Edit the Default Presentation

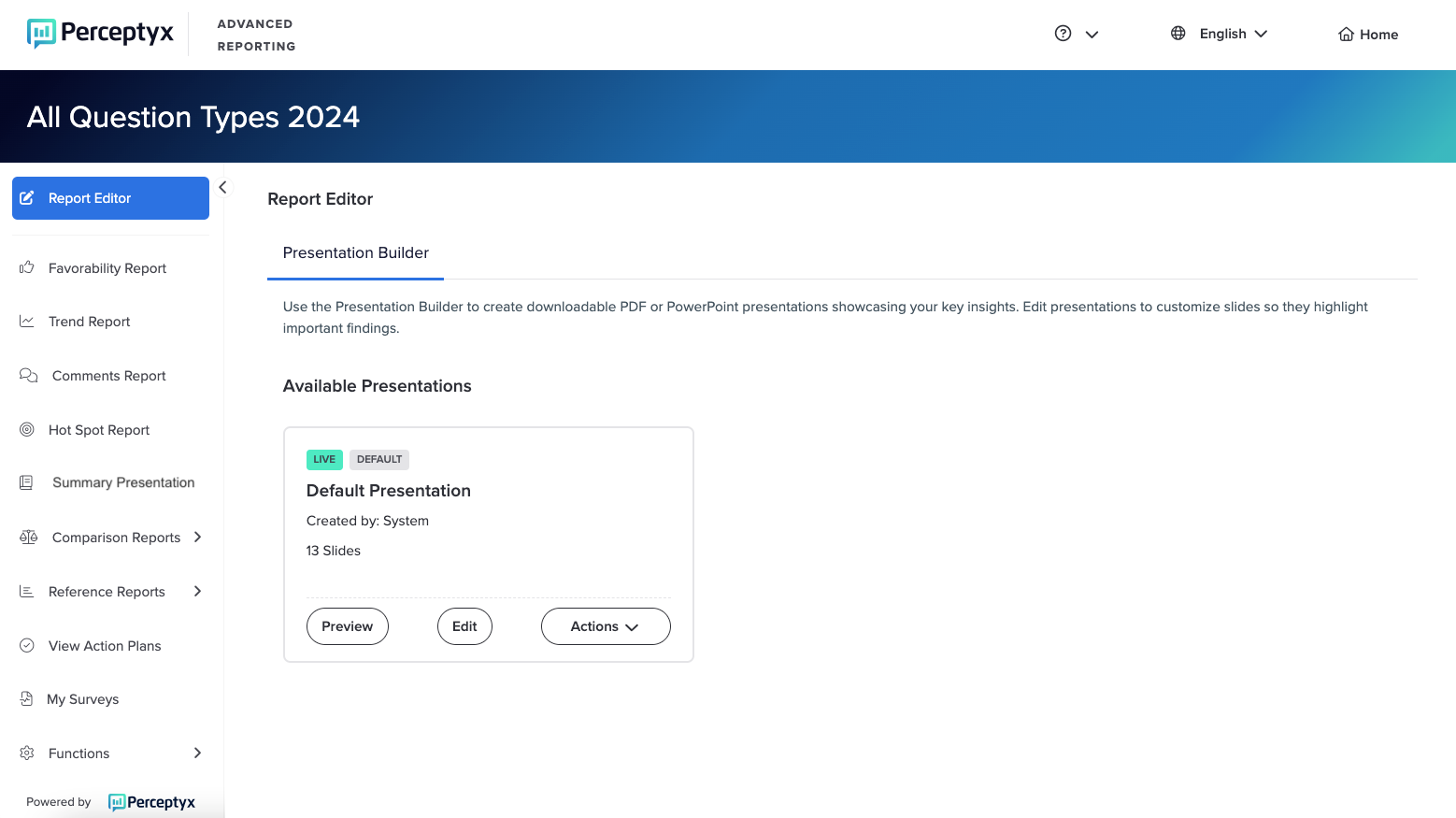[x=464, y=626]
